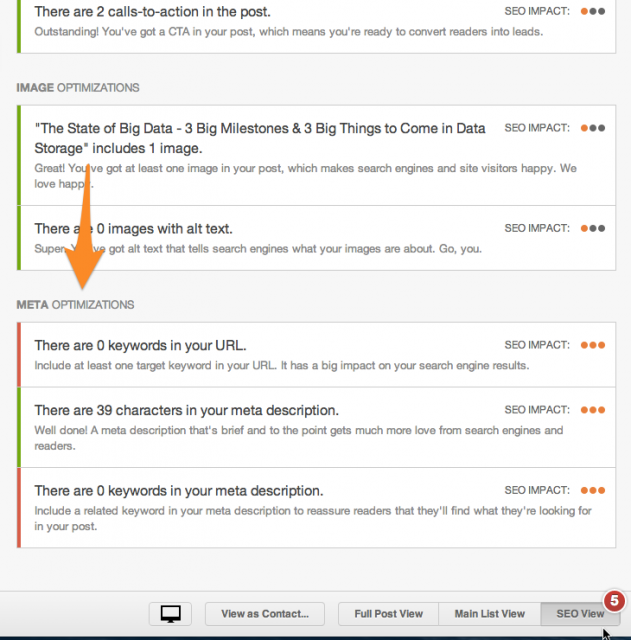This screenshot has height=640, width=631.
Task: Open the View as Contact... button
Action: pos(265,613)
